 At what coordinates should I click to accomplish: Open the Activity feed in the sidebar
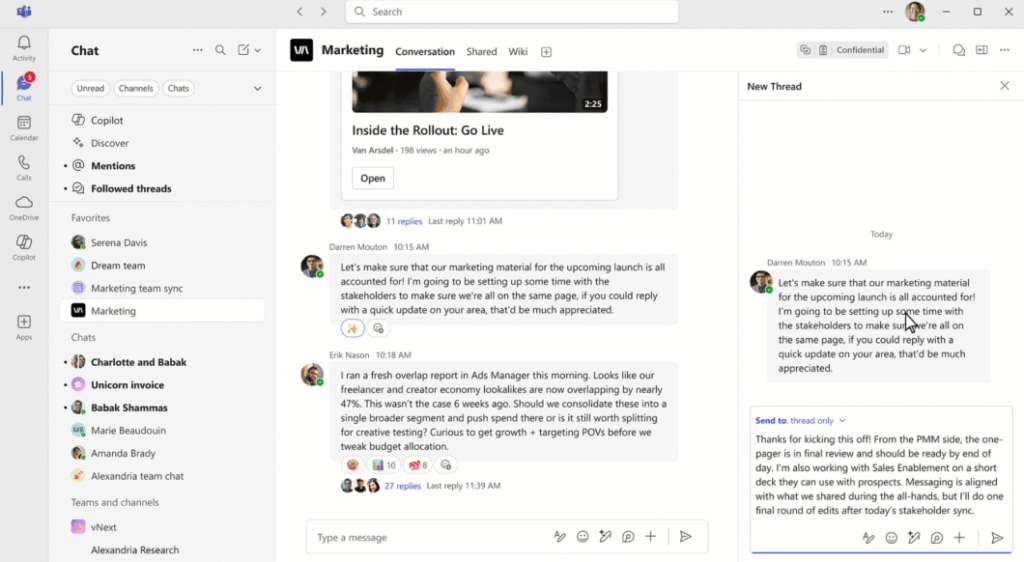(24, 47)
